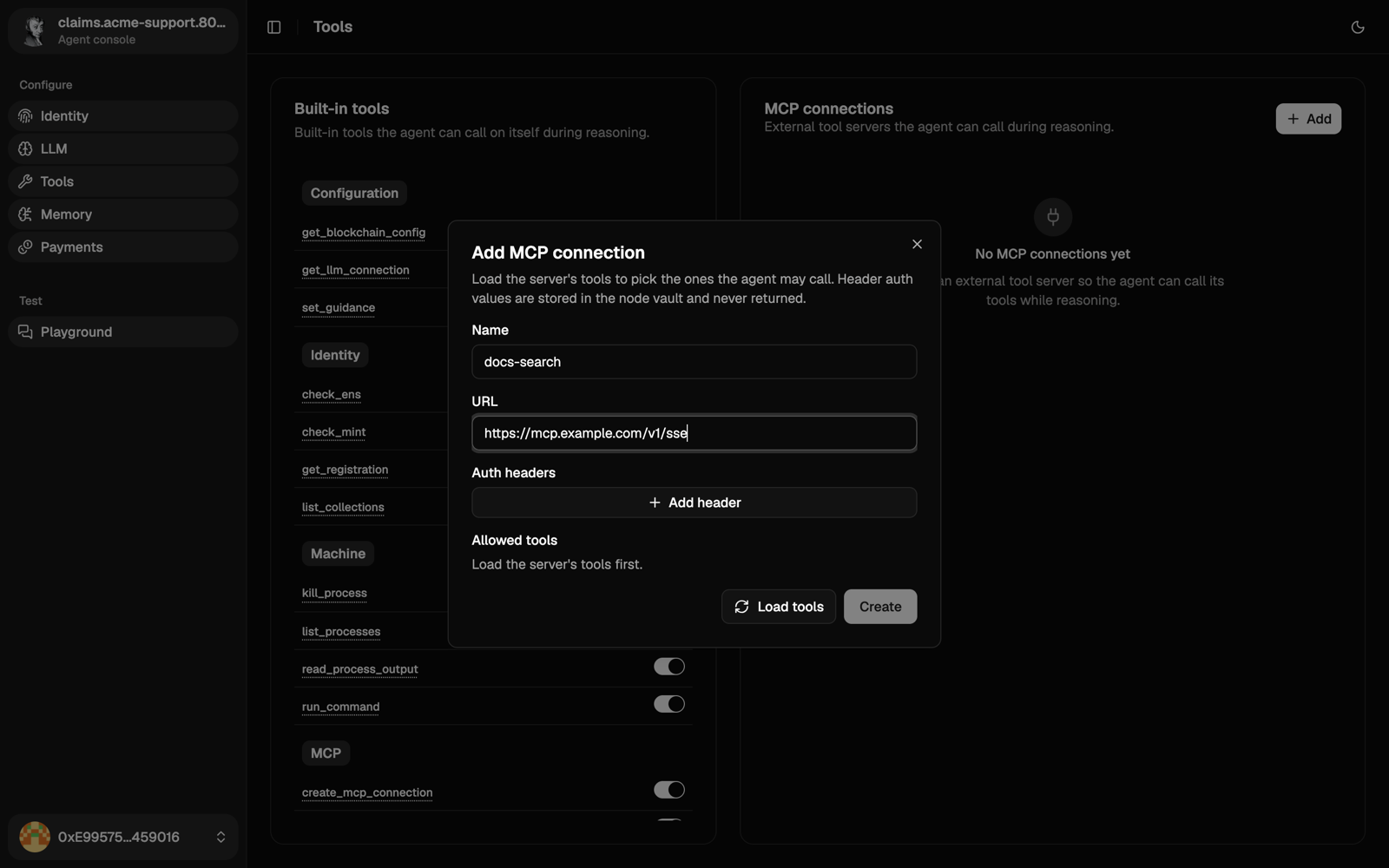Select Tools in the Configure menu

(123, 181)
